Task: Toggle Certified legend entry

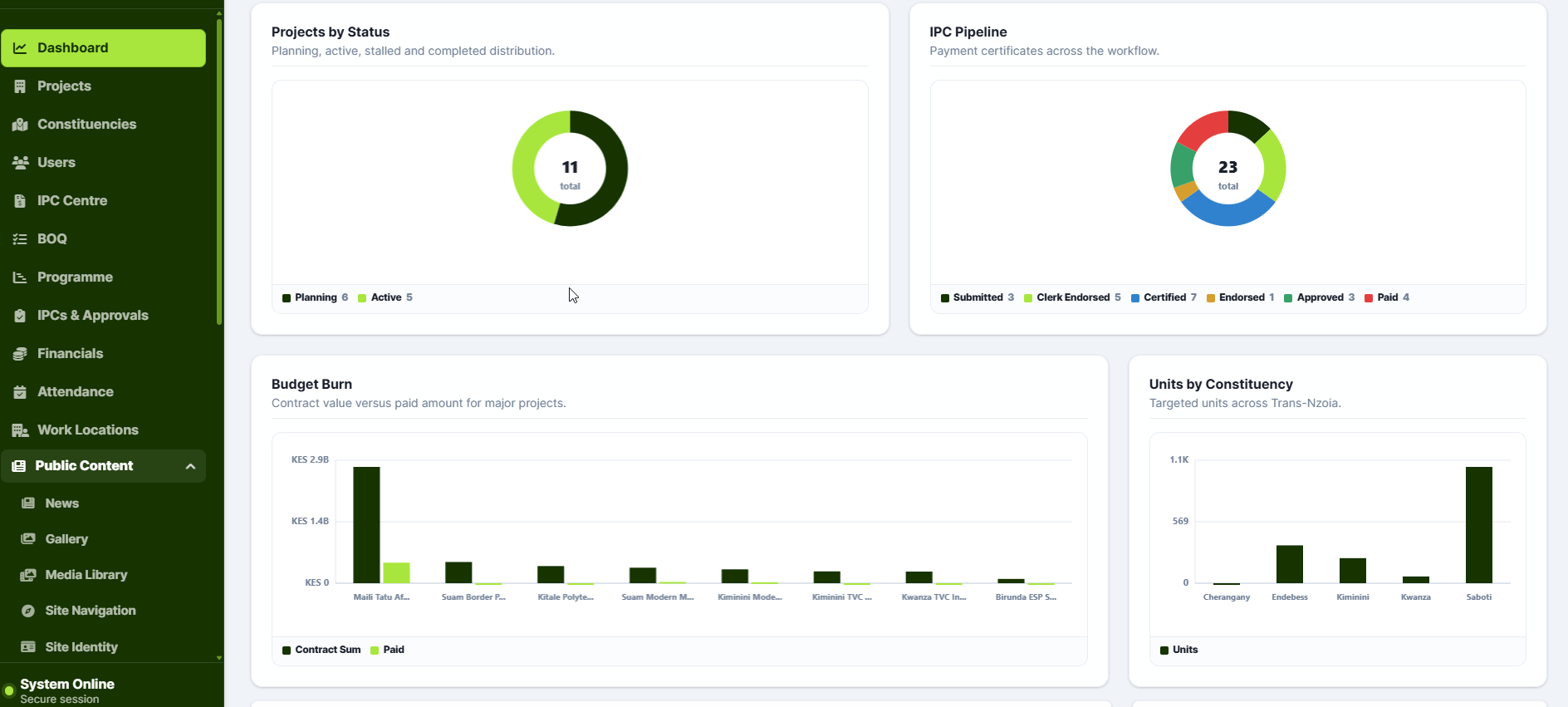Action: click(1164, 297)
